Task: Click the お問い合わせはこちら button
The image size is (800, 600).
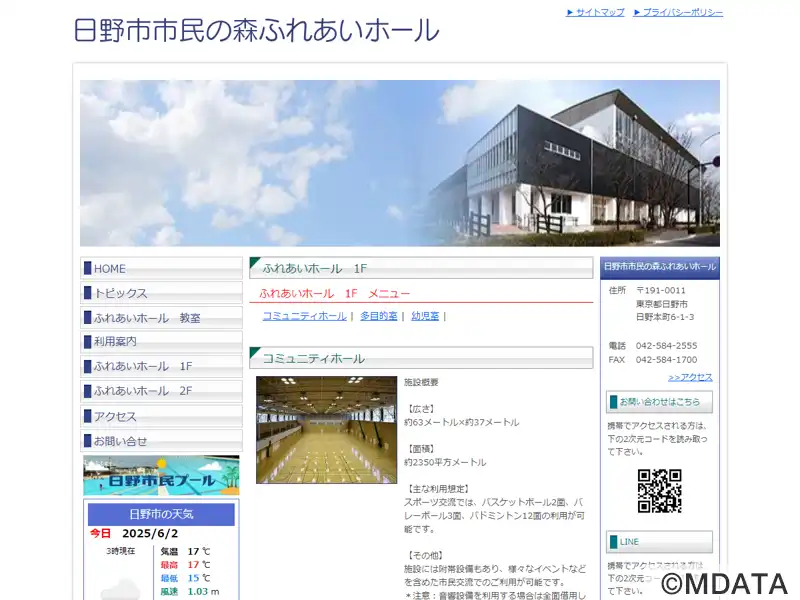Action: tap(659, 402)
